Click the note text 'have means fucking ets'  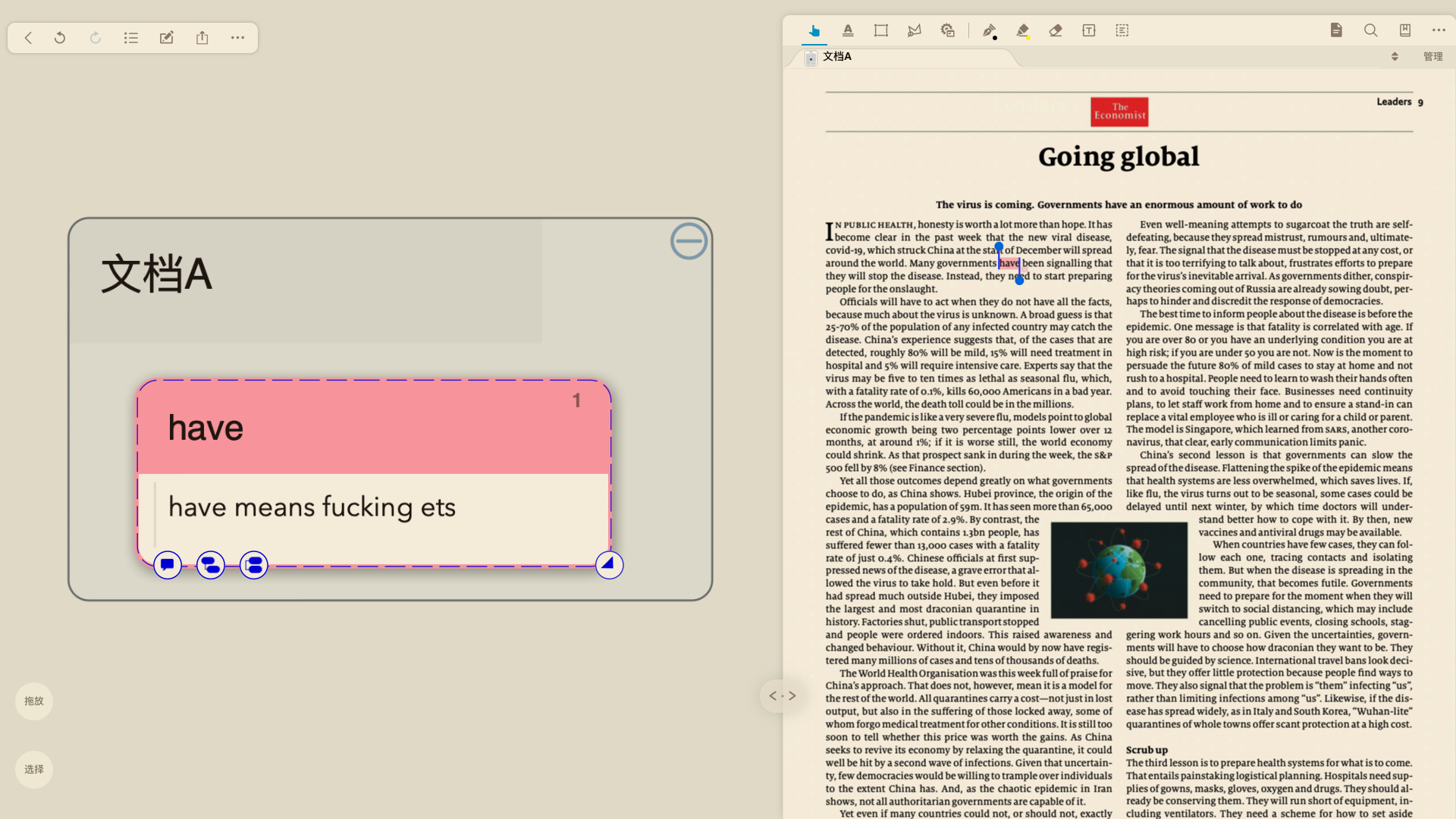312,507
